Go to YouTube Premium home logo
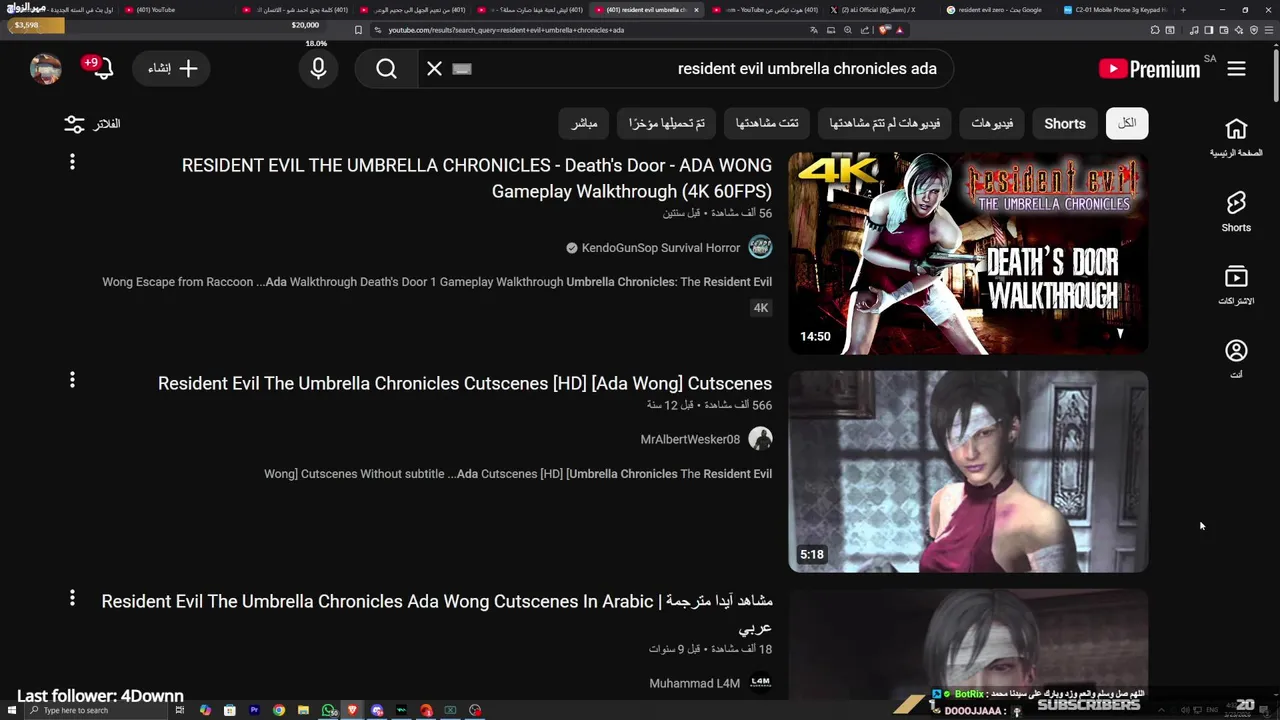 pyautogui.click(x=1149, y=69)
